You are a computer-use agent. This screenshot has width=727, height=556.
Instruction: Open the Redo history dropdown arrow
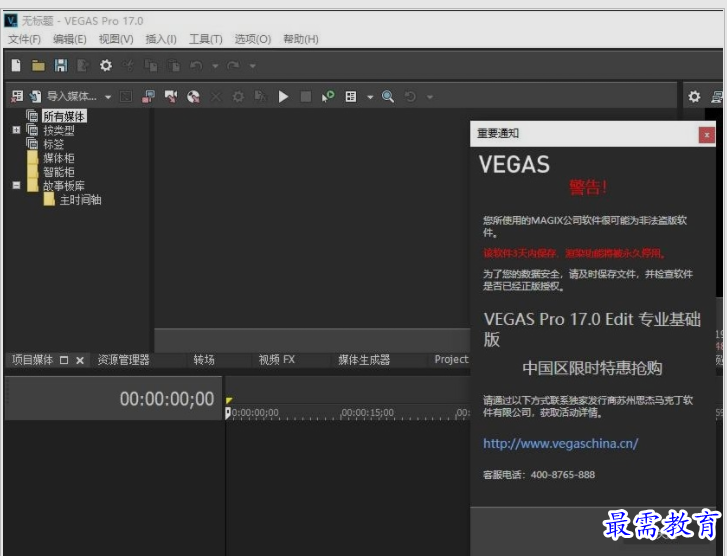coord(253,66)
